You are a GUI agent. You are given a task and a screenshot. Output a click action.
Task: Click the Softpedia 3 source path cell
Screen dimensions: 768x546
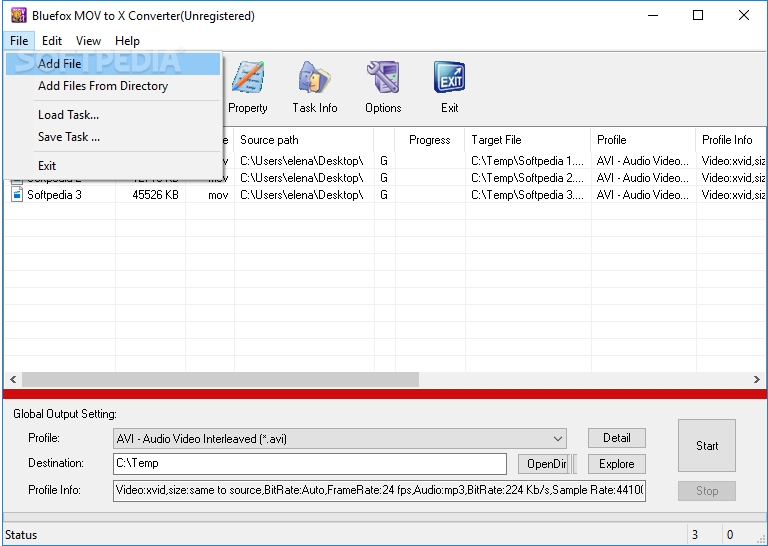[x=302, y=195]
